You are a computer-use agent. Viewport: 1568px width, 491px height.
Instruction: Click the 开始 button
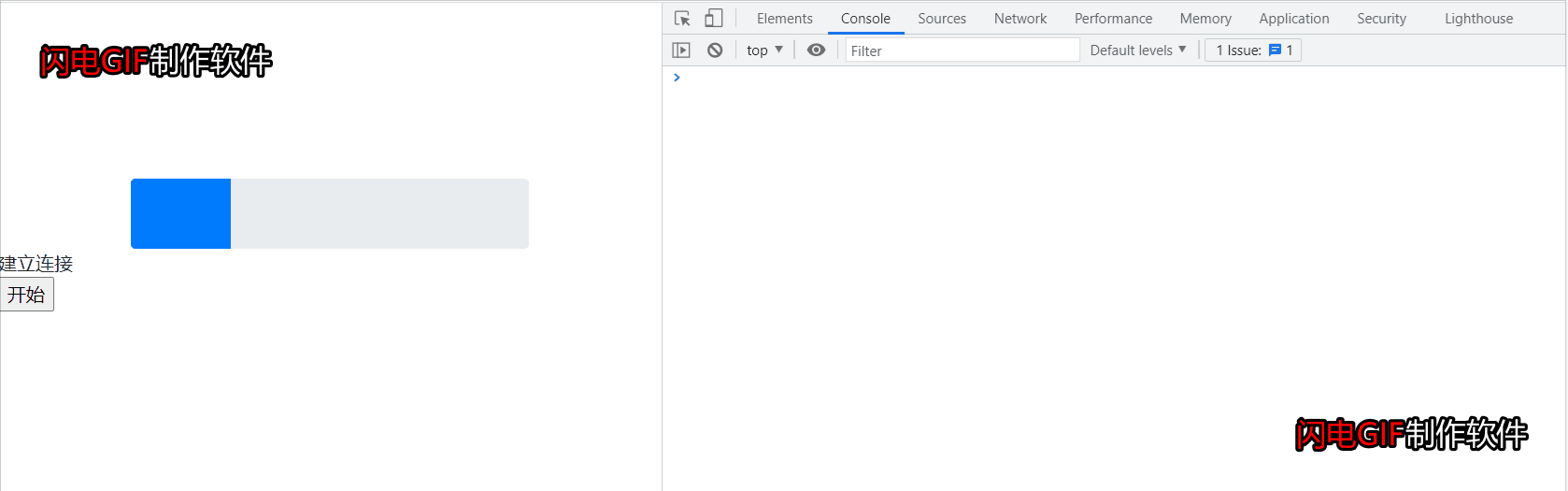(x=26, y=295)
